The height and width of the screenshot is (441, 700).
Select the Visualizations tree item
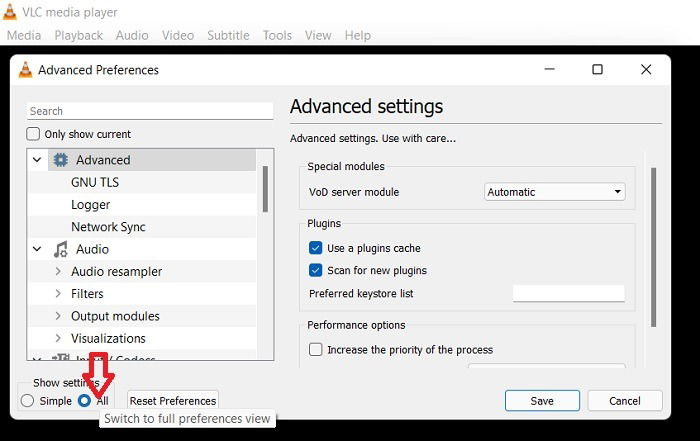coord(108,338)
